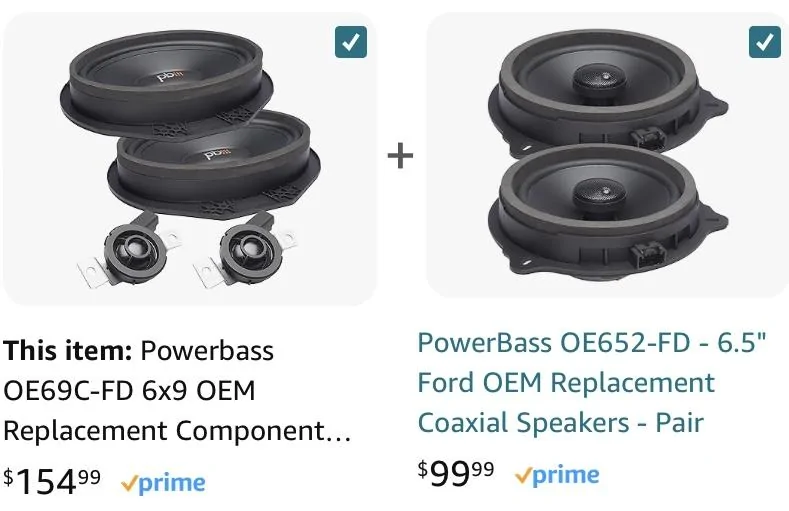
Task: Click the Prime badge beside $154.99
Action: coord(162,483)
